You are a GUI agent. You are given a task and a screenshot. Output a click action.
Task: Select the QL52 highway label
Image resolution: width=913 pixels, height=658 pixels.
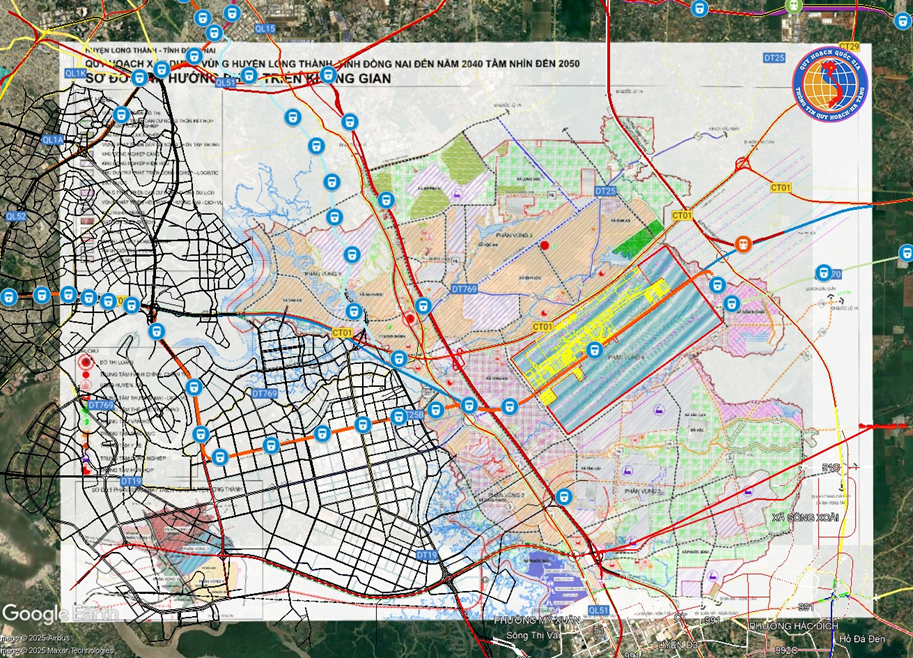(17, 216)
